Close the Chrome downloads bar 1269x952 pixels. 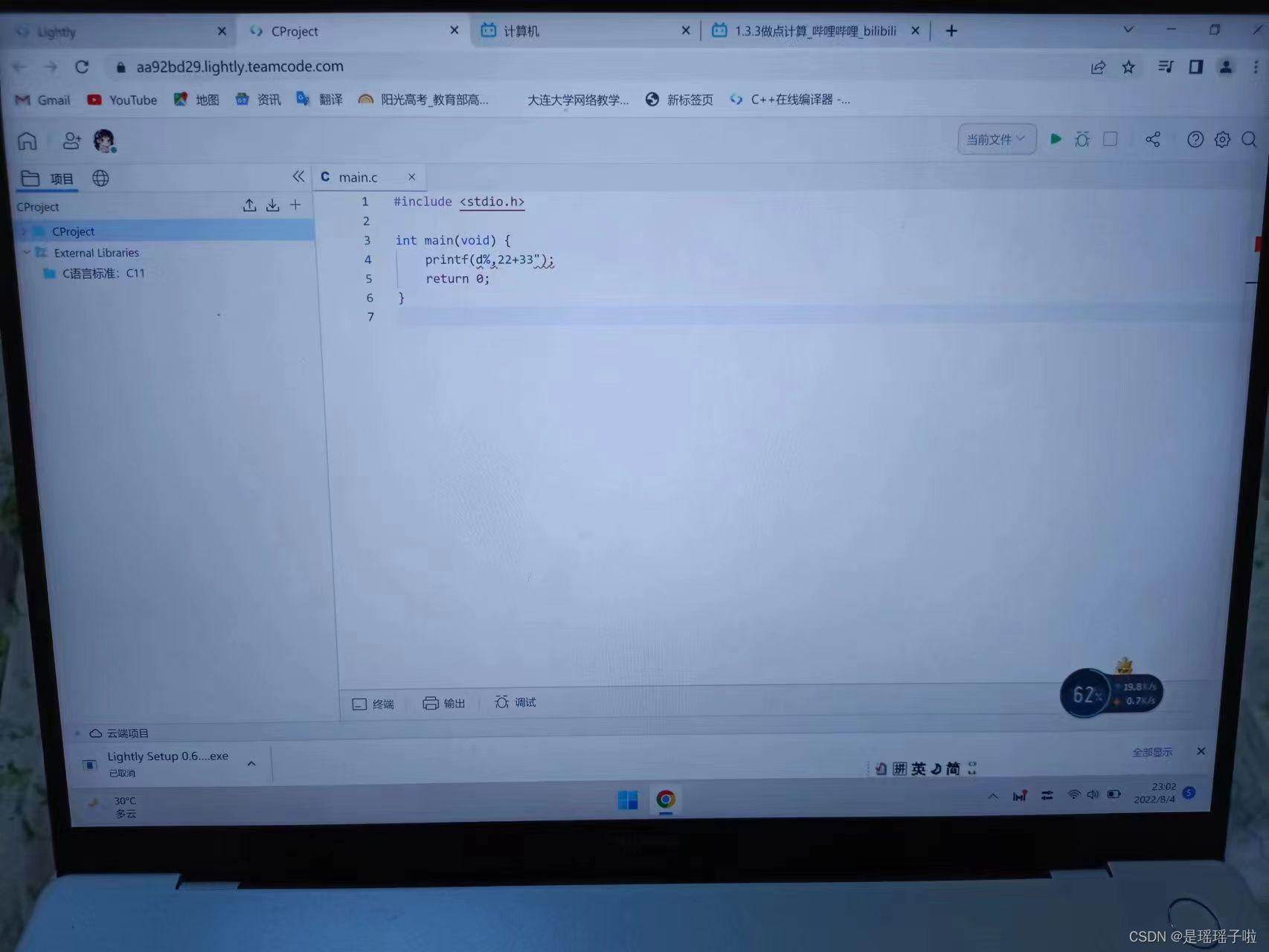(1201, 751)
